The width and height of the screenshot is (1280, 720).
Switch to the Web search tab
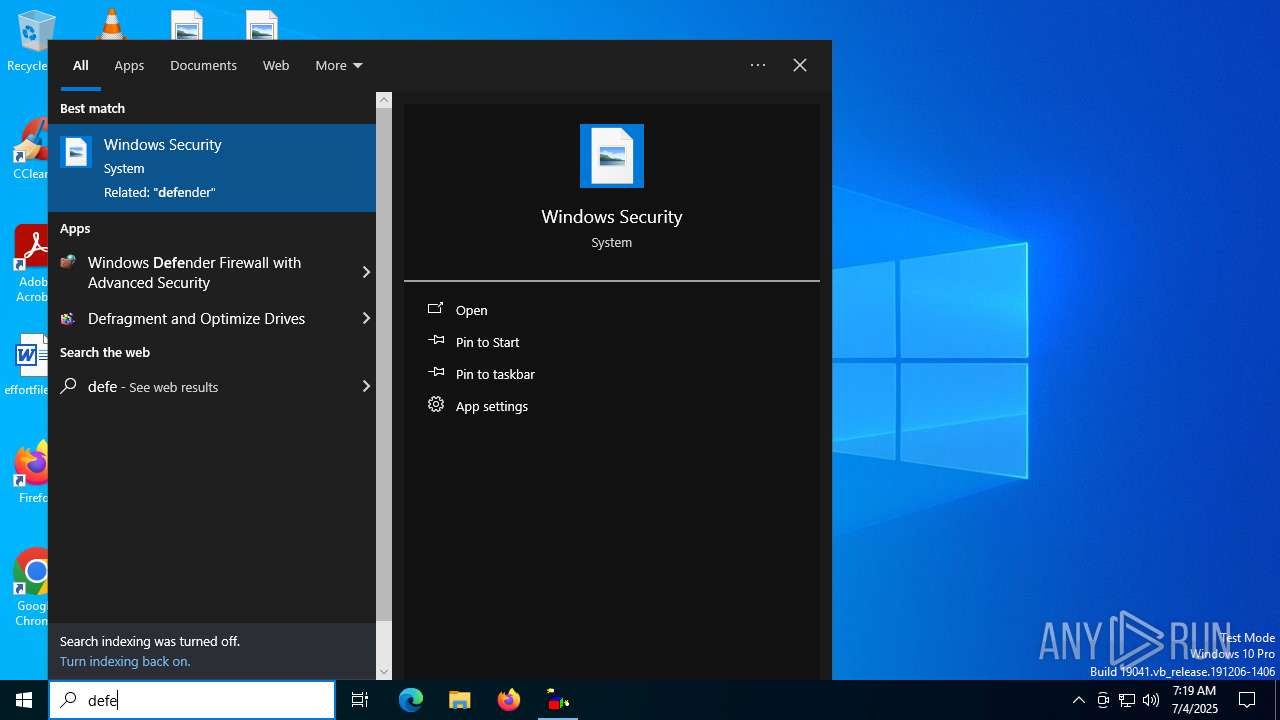[x=276, y=65]
